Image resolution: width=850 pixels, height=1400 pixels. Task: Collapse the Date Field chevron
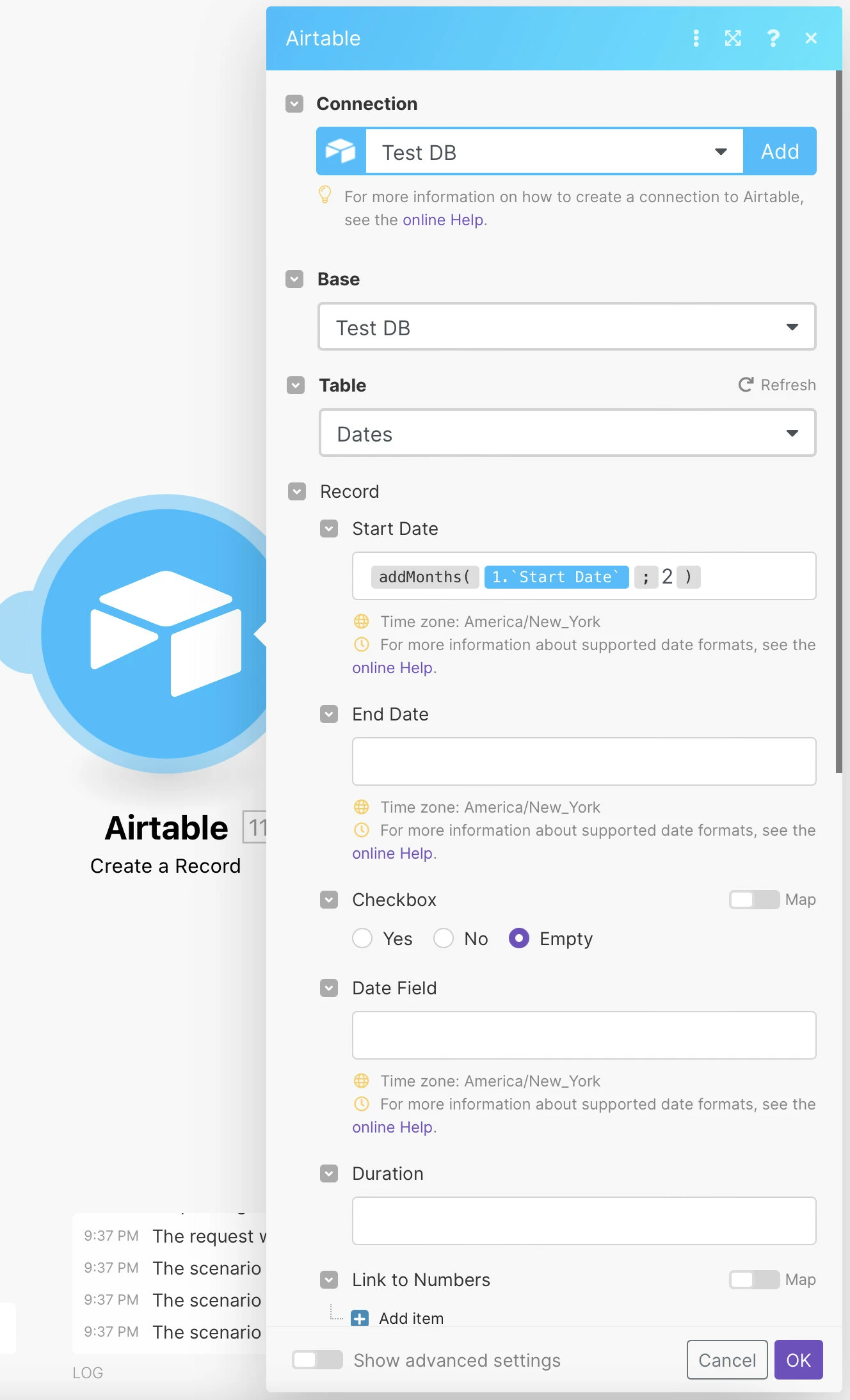point(329,988)
